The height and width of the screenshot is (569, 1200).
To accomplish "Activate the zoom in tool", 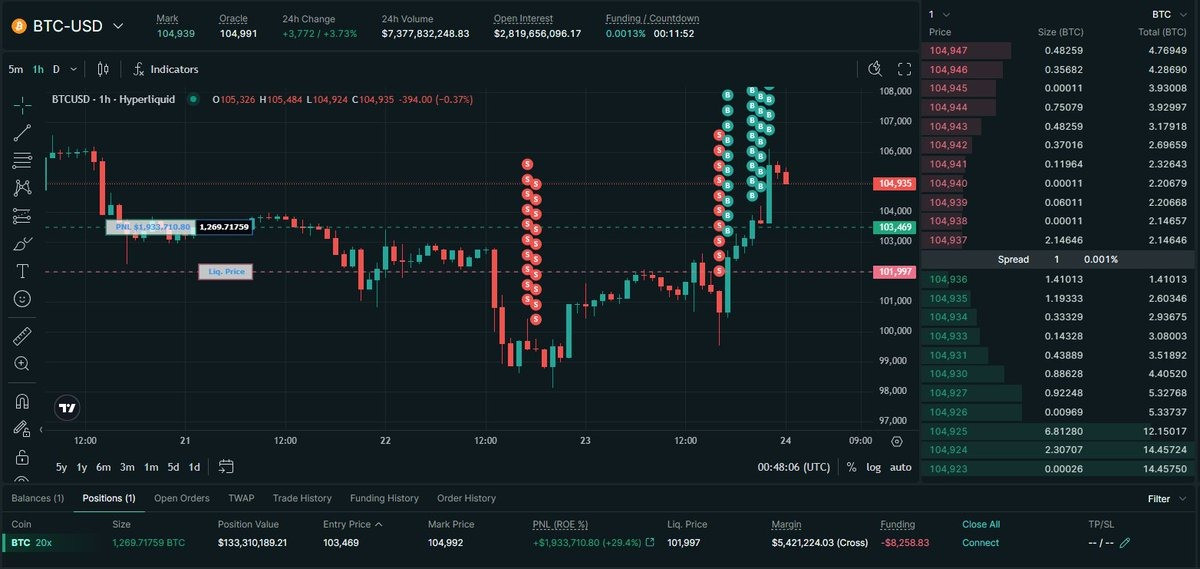I will 22,363.
